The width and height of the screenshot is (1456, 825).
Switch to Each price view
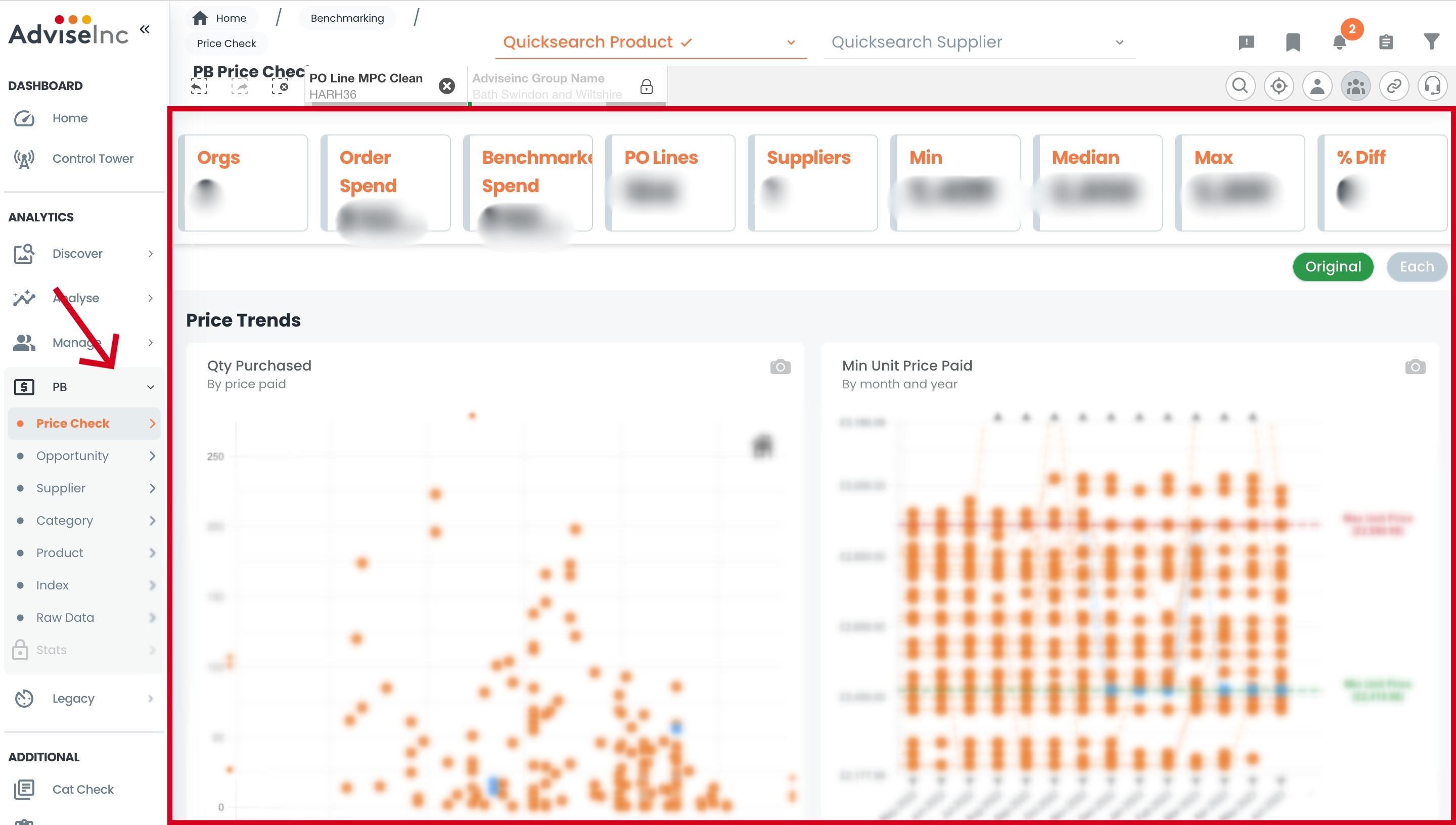click(1417, 267)
